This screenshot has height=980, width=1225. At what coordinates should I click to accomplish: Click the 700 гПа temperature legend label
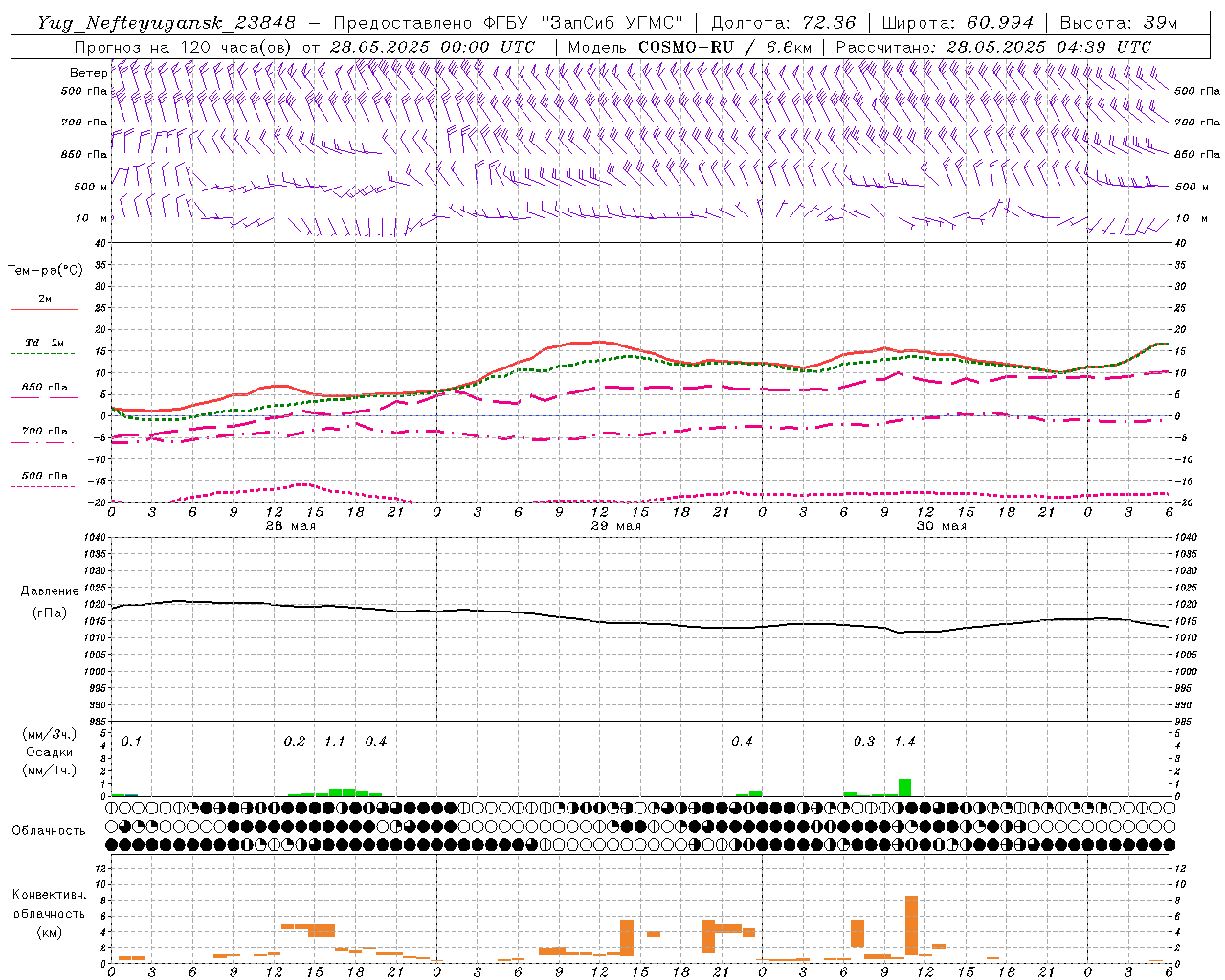point(45,432)
